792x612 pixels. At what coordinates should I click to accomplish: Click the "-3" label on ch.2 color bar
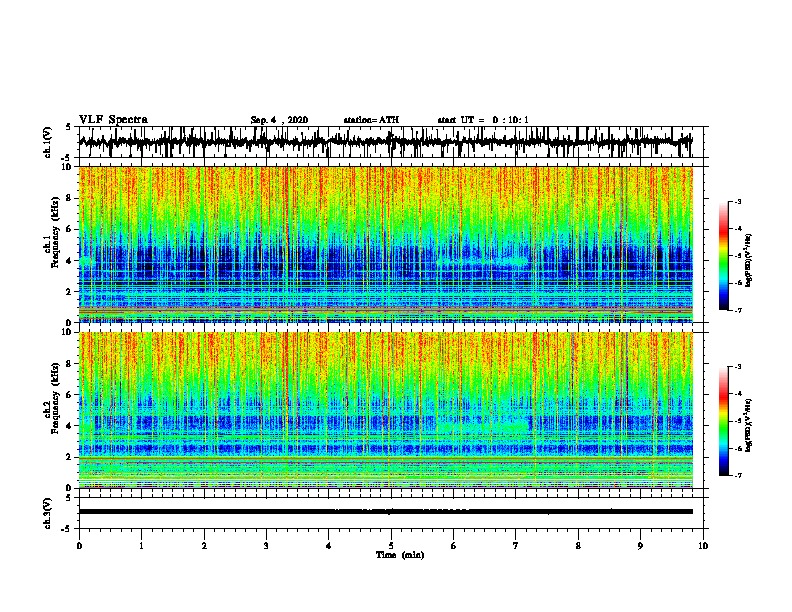738,367
